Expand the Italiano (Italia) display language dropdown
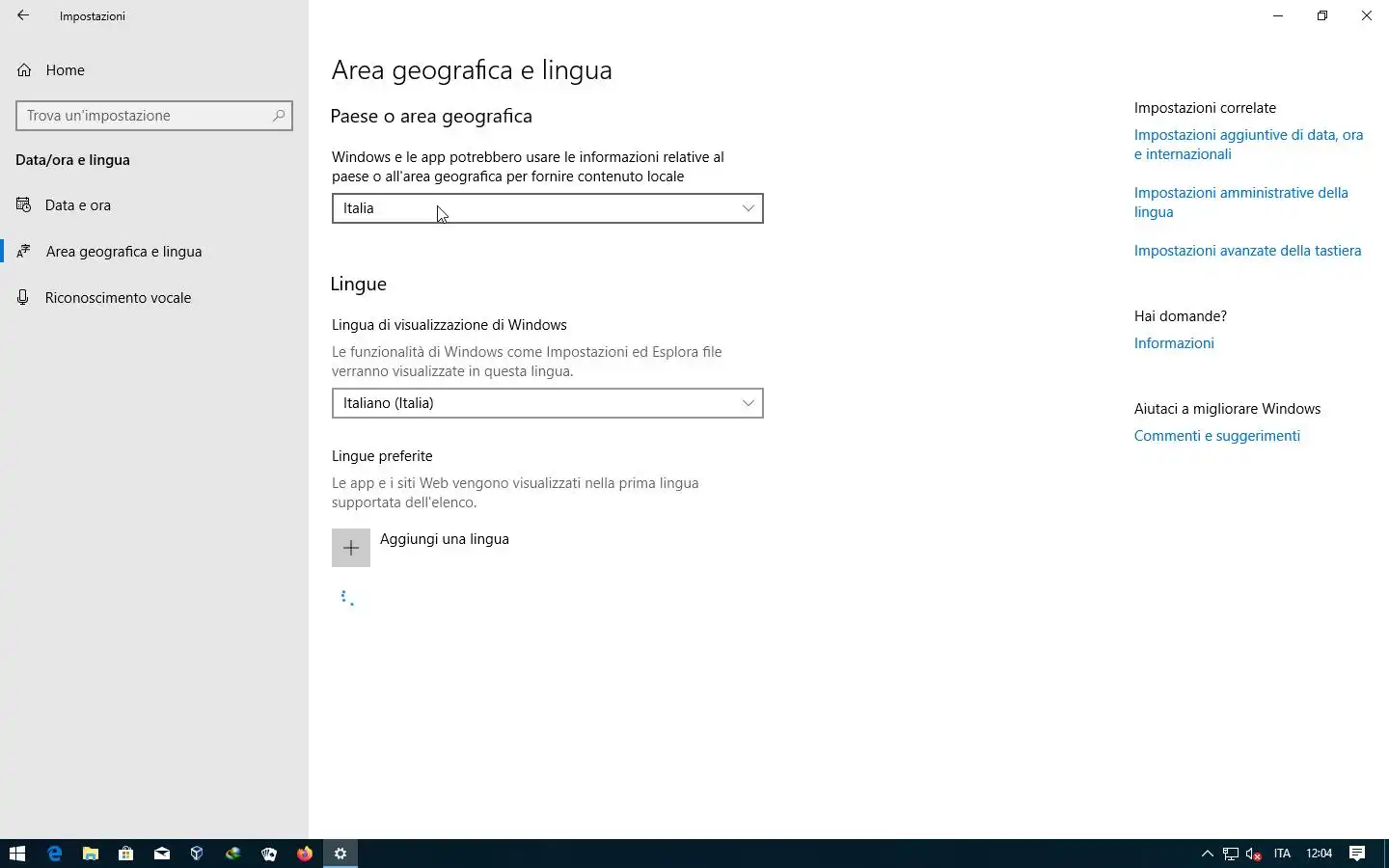 [x=547, y=403]
